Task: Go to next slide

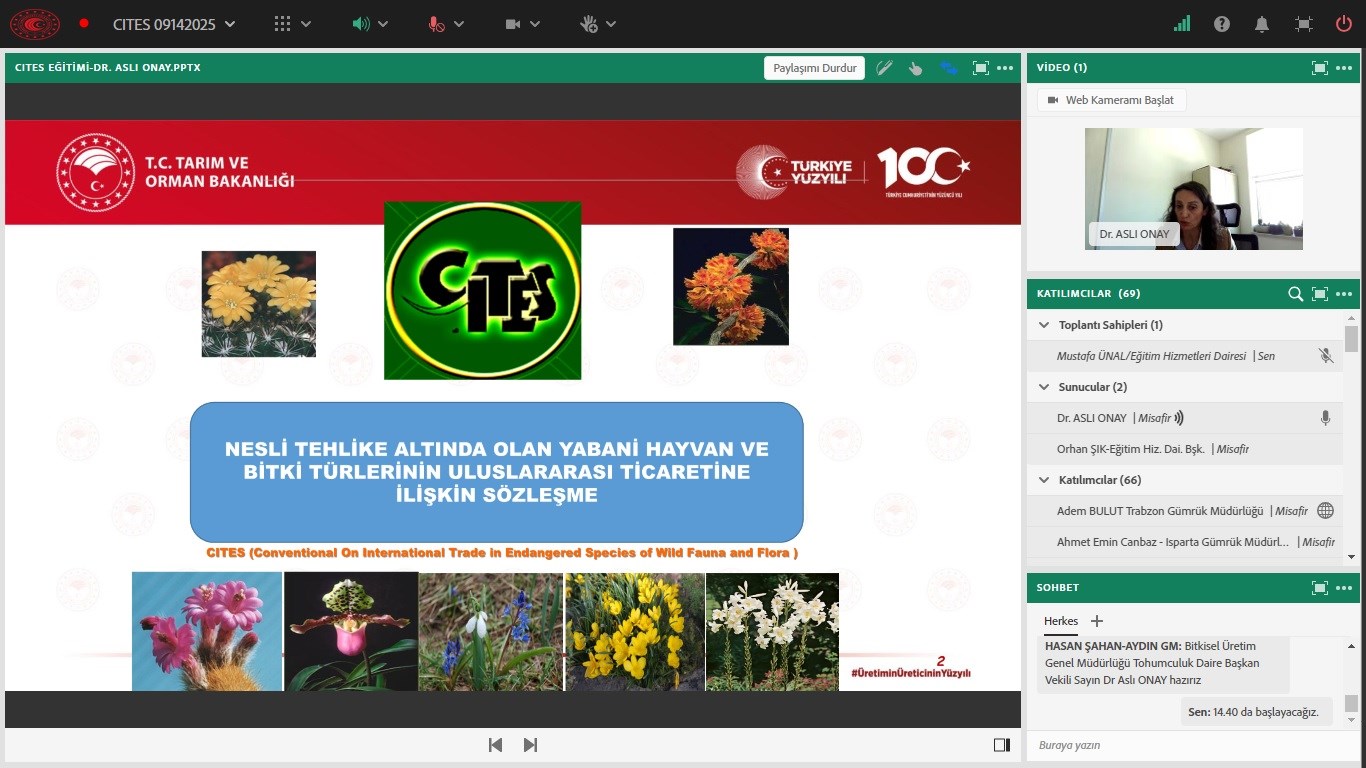Action: (x=531, y=745)
